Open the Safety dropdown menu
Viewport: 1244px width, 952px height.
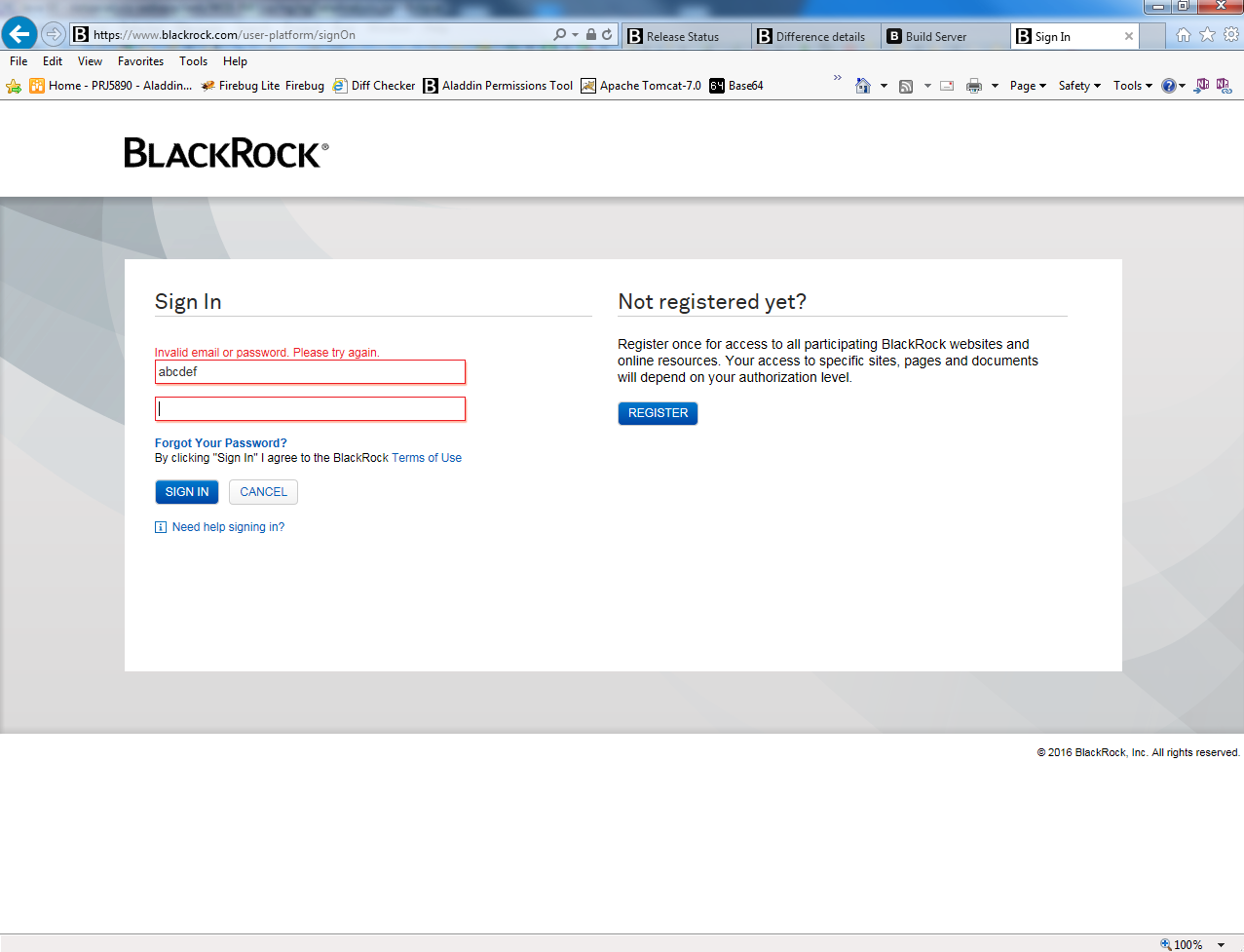click(x=1079, y=86)
